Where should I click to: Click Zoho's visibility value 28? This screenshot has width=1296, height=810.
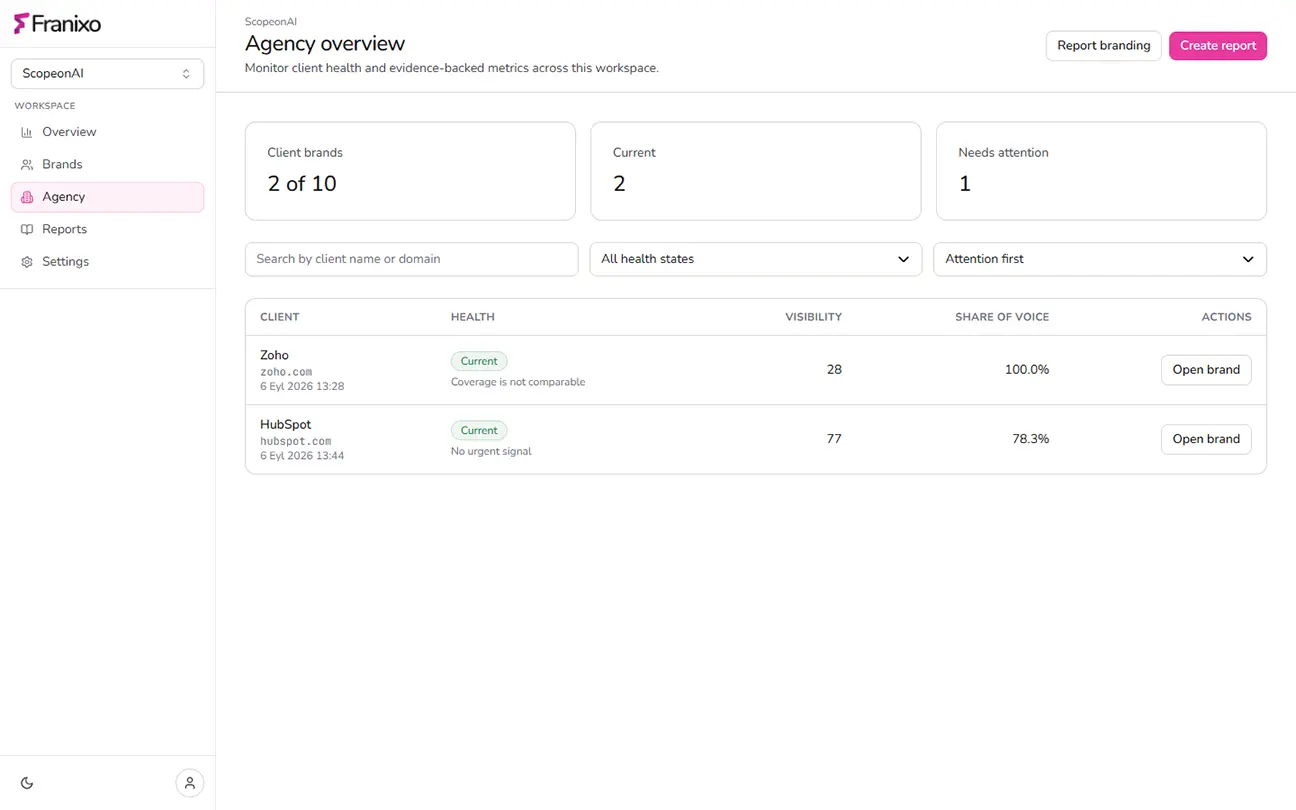click(834, 370)
